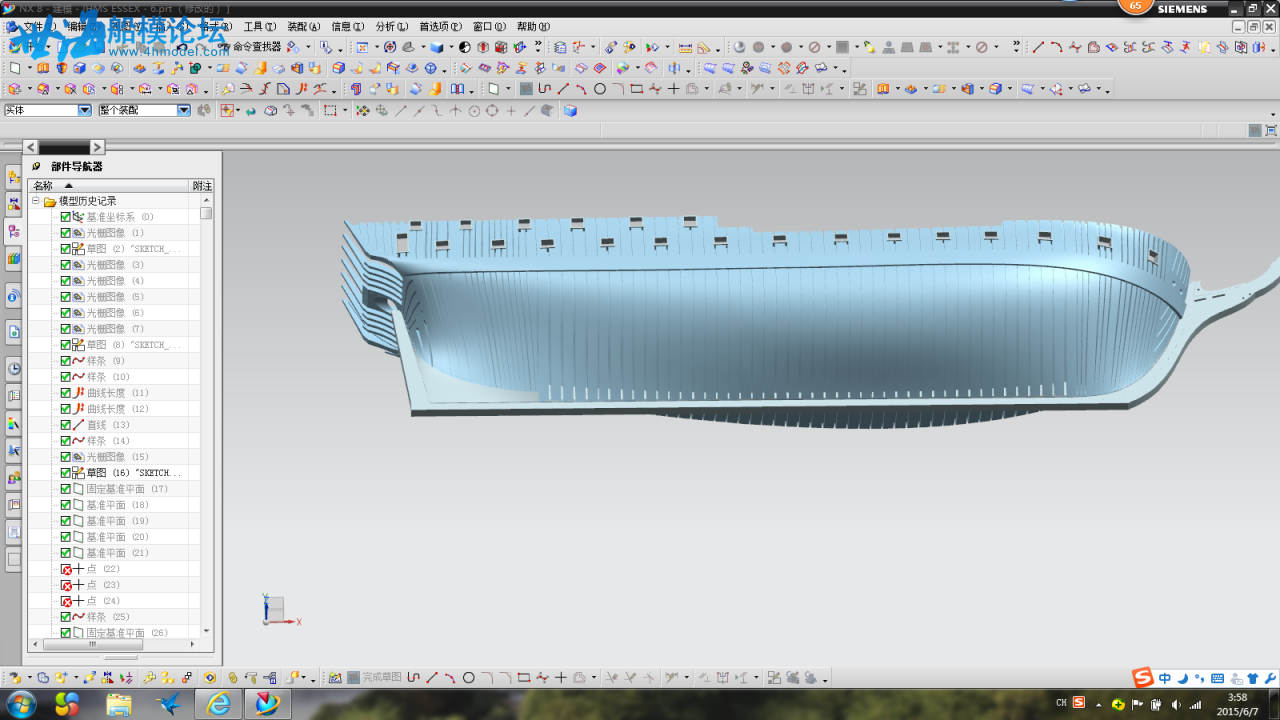Select 草图 (16) SKETCH tree entry

point(133,473)
